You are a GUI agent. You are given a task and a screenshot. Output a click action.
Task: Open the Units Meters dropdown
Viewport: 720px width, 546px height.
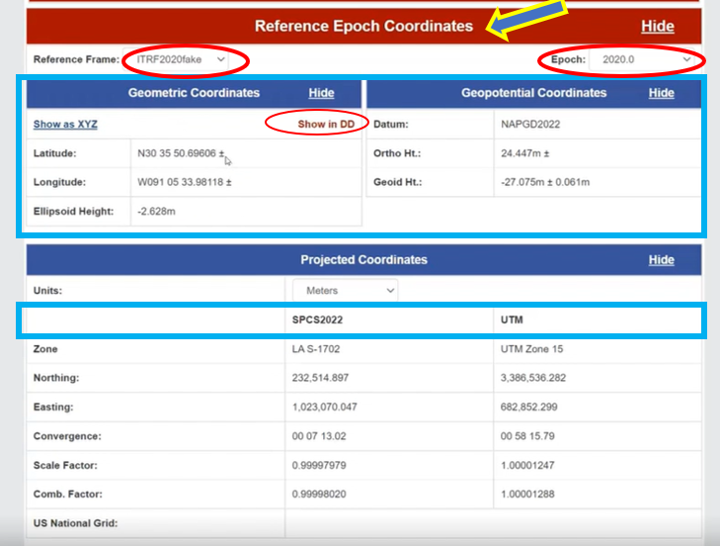344,290
